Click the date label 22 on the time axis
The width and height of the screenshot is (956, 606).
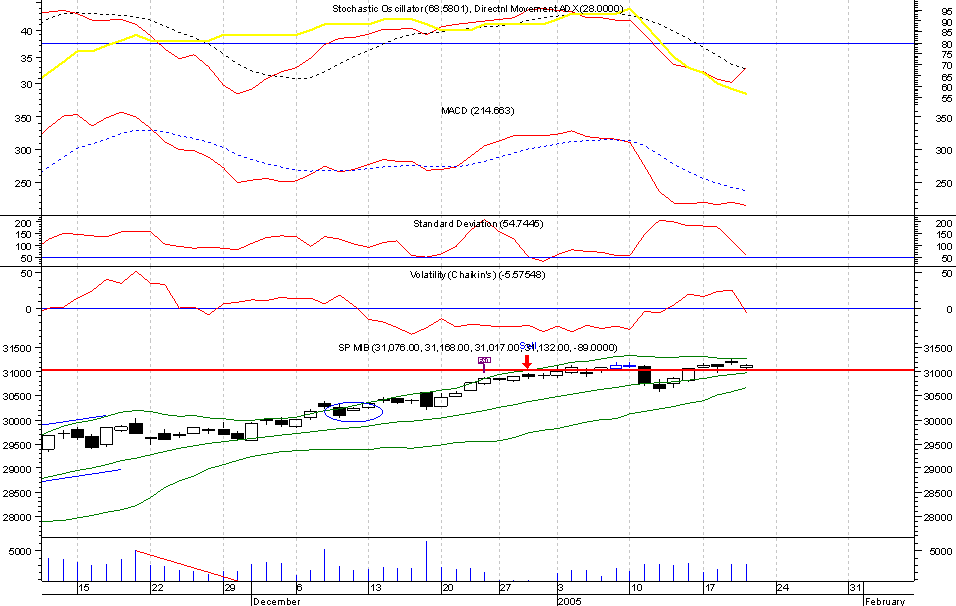click(x=157, y=588)
